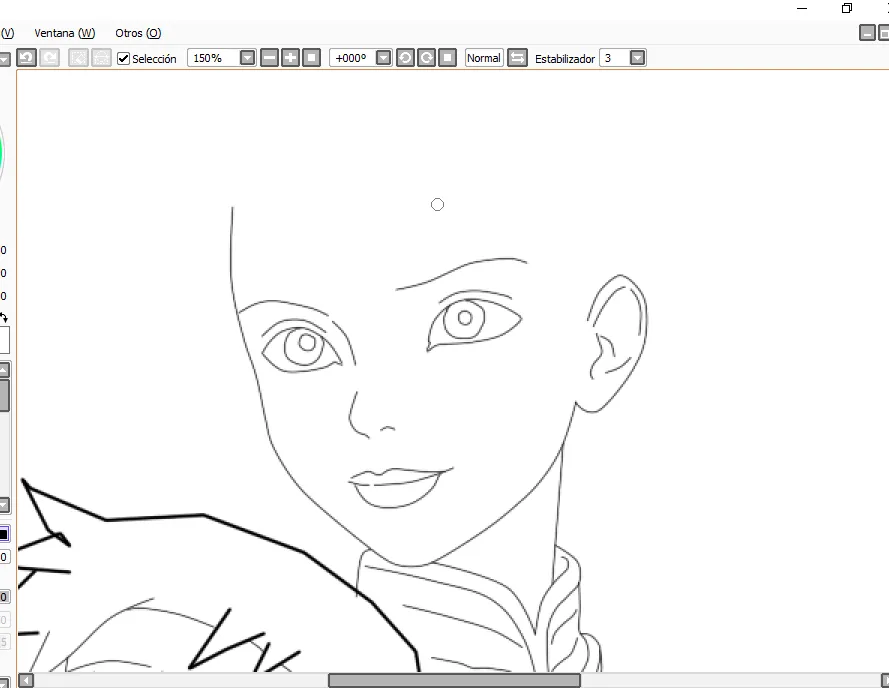The width and height of the screenshot is (889, 688).
Task: Click the 150% zoom value field
Action: pyautogui.click(x=214, y=58)
